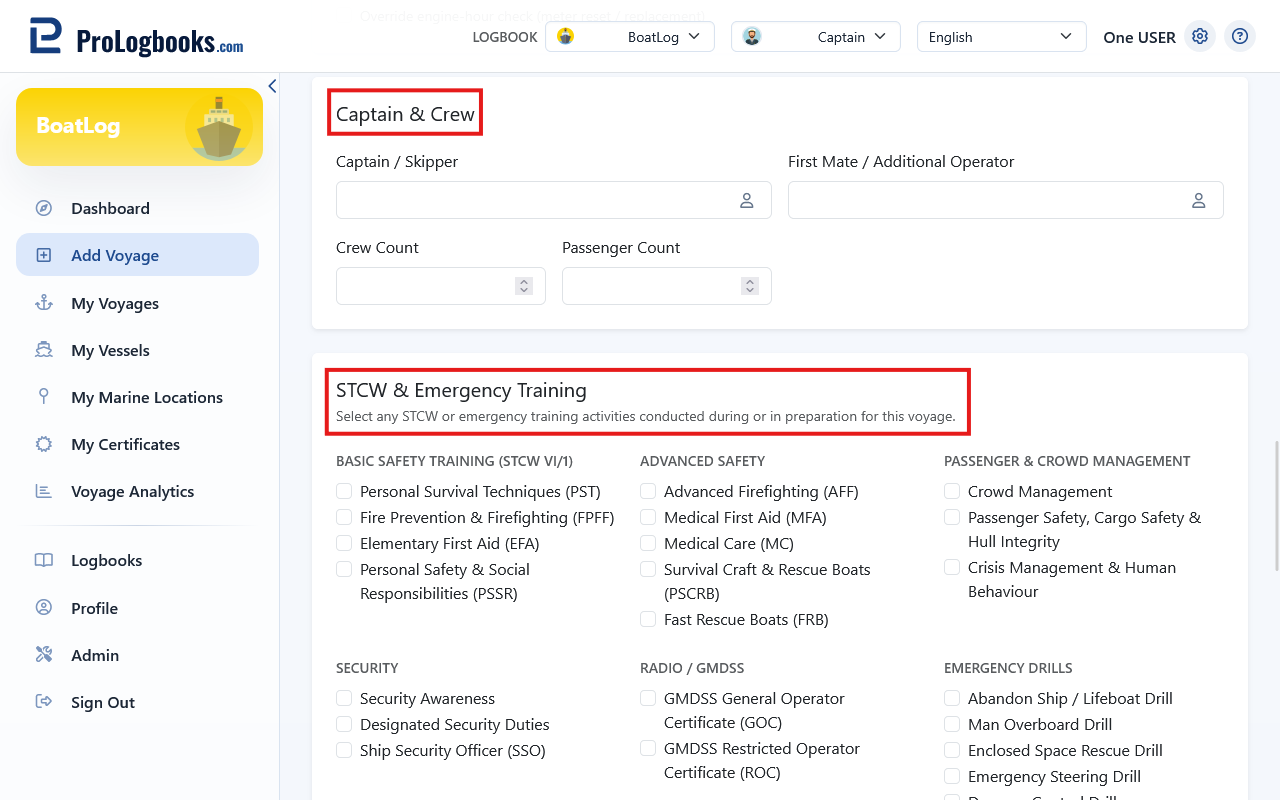Check Personal Survival Techniques (PST)

click(344, 491)
